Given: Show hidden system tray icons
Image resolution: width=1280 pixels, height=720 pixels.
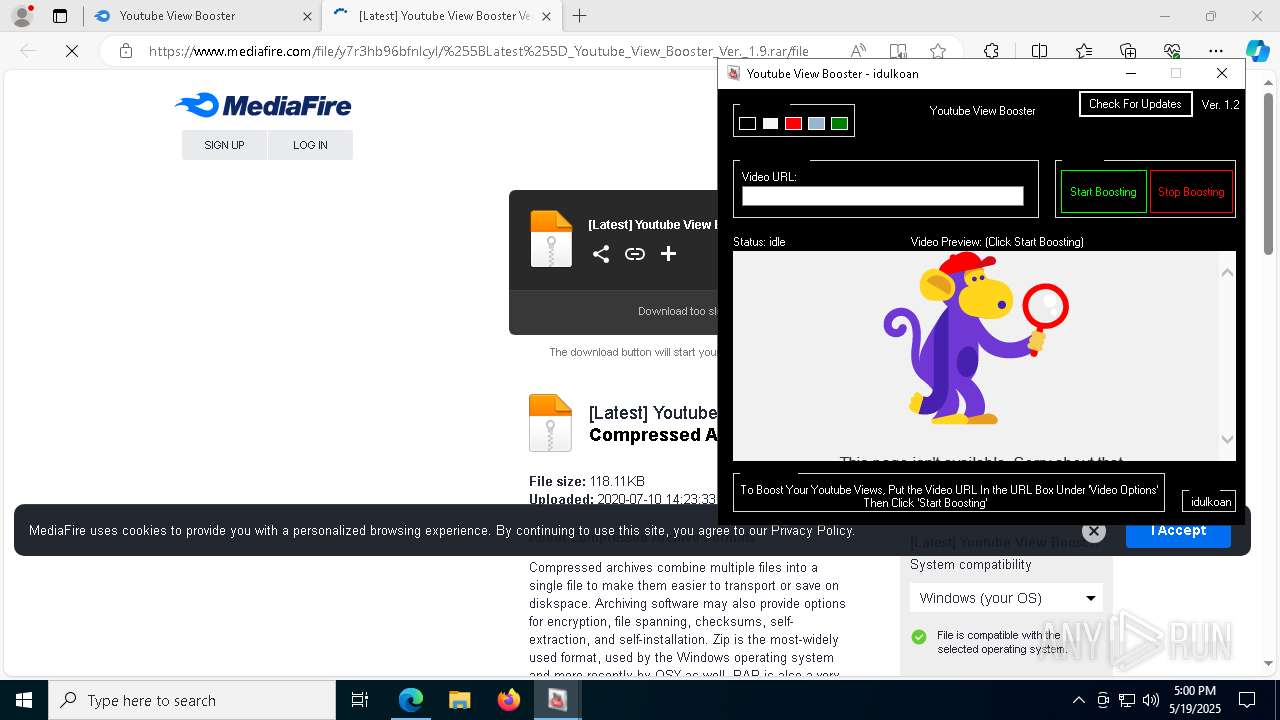Looking at the screenshot, I should [x=1078, y=700].
